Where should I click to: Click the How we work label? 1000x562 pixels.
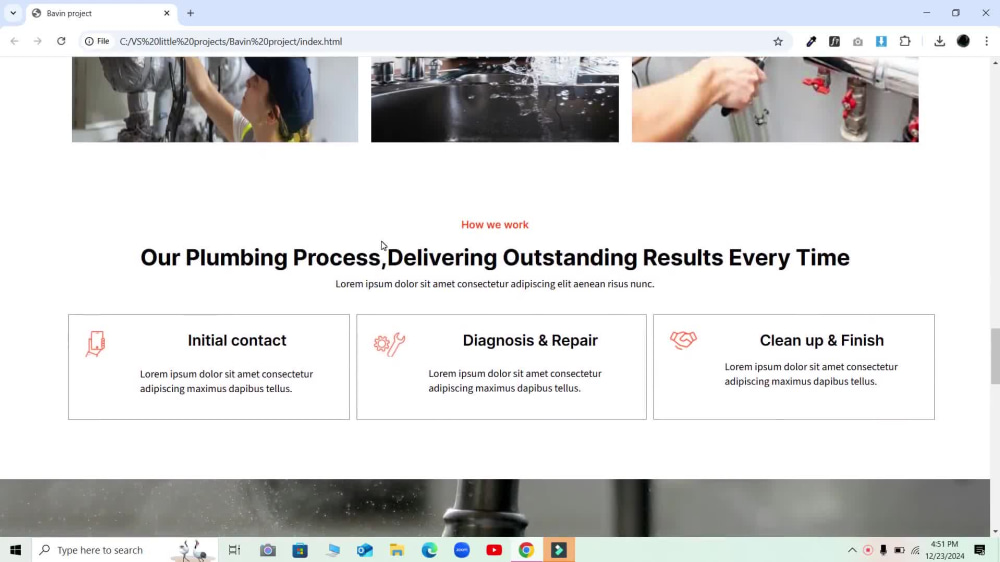(x=495, y=225)
